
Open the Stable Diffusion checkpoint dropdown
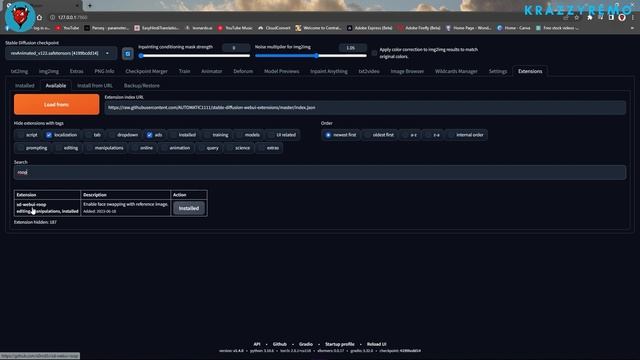[x=61, y=53]
